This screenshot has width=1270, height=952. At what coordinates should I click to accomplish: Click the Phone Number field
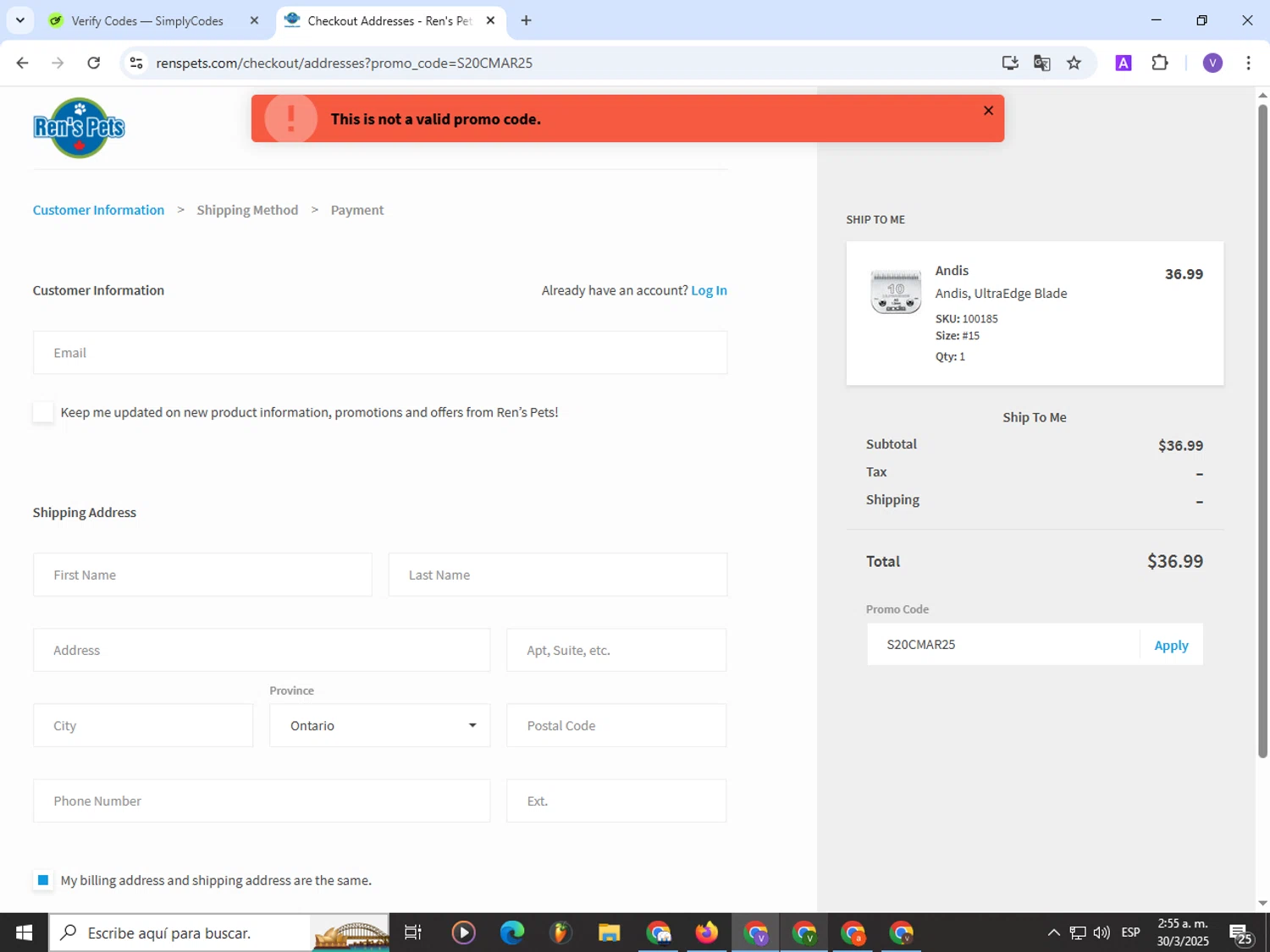coord(262,801)
